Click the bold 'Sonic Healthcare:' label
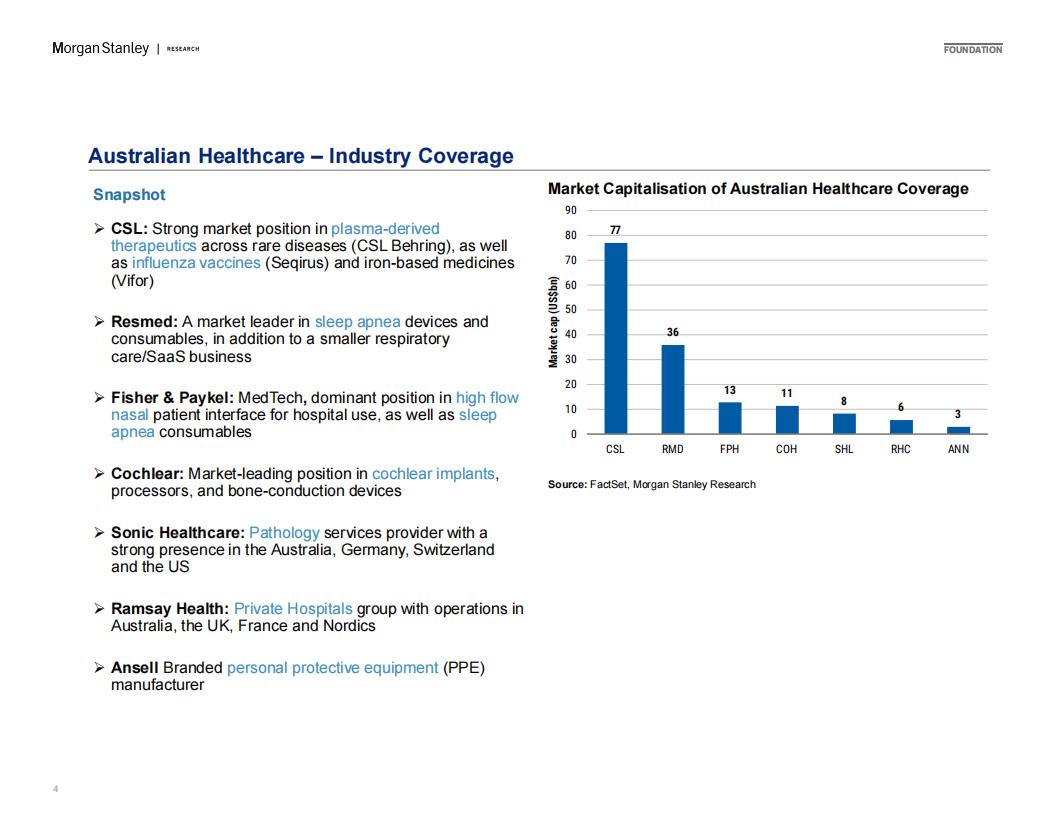 [x=178, y=533]
